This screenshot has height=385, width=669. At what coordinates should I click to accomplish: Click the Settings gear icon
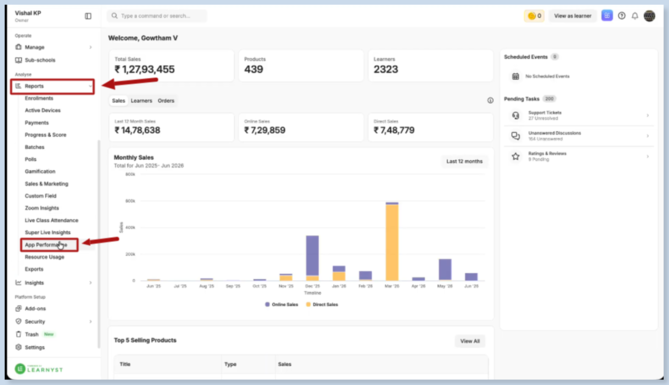18,347
